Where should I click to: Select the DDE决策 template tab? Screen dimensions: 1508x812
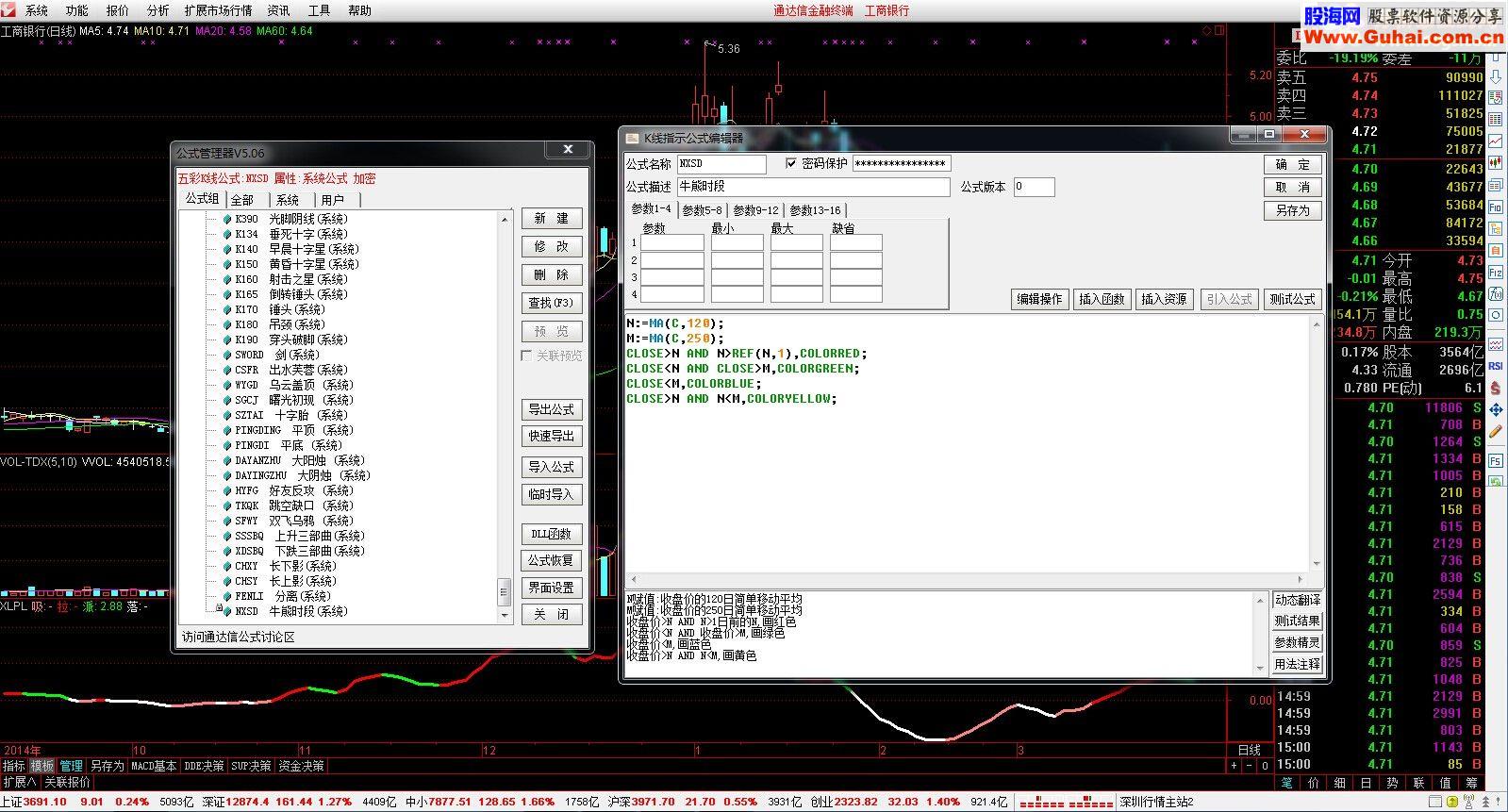(x=204, y=766)
